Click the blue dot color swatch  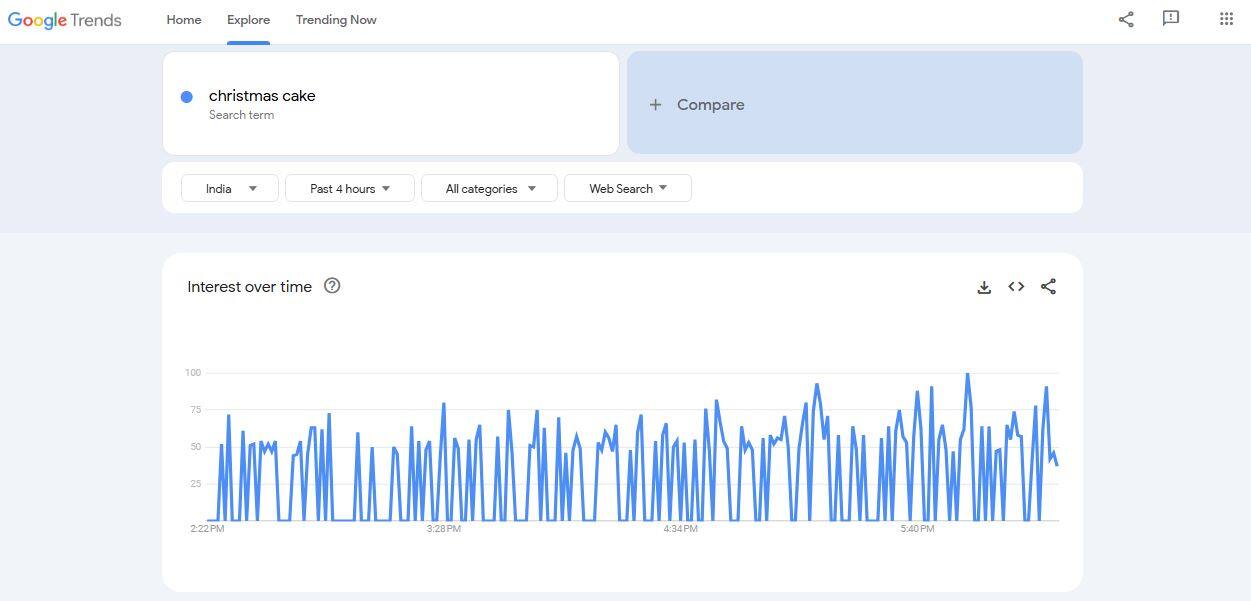186,97
